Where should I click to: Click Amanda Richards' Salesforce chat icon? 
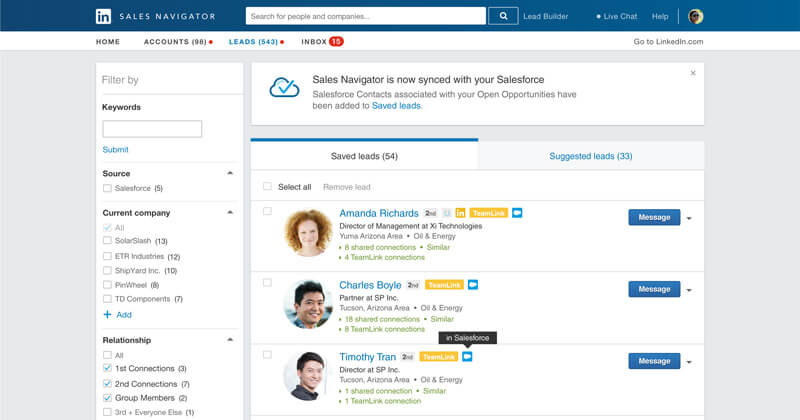pyautogui.click(x=517, y=212)
